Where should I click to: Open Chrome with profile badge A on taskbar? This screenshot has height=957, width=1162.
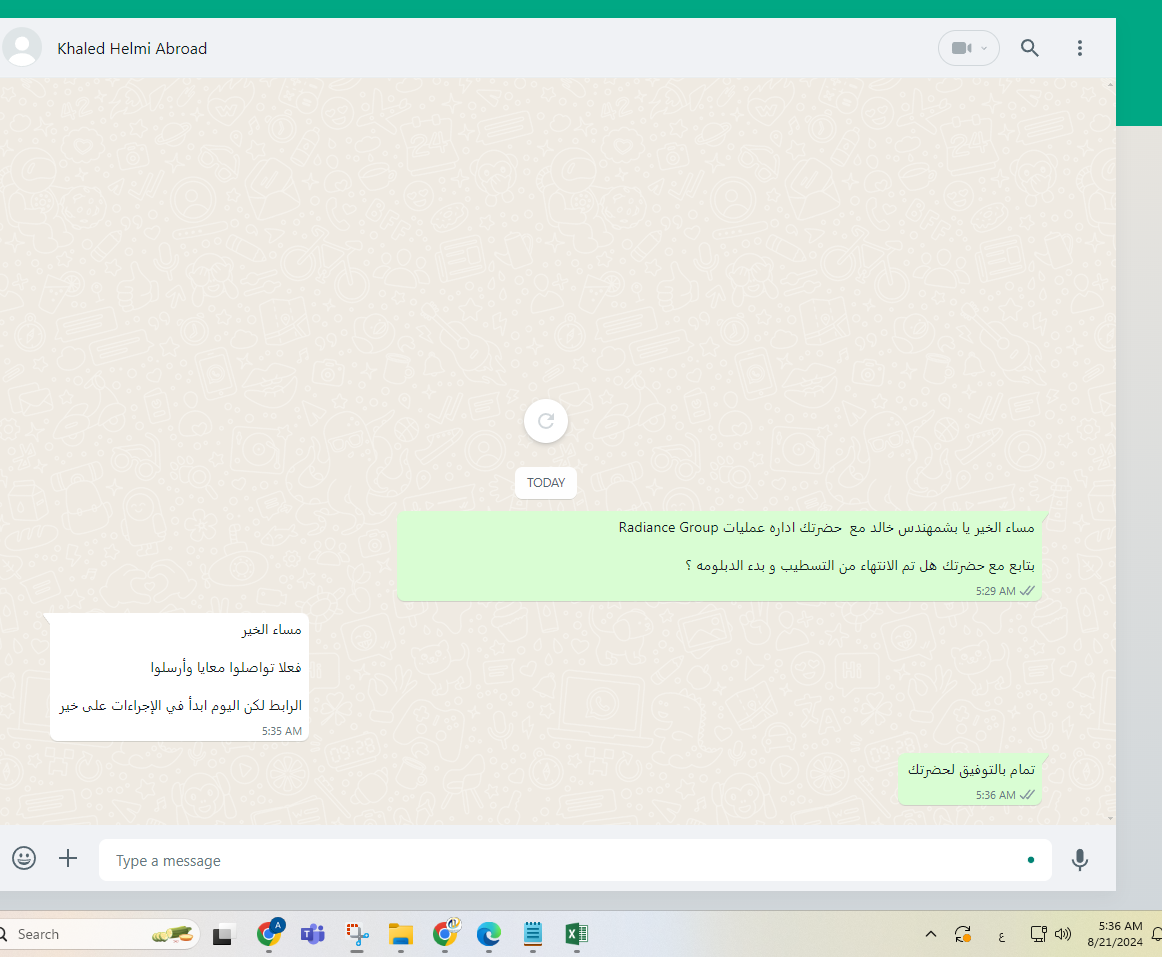pyautogui.click(x=270, y=933)
